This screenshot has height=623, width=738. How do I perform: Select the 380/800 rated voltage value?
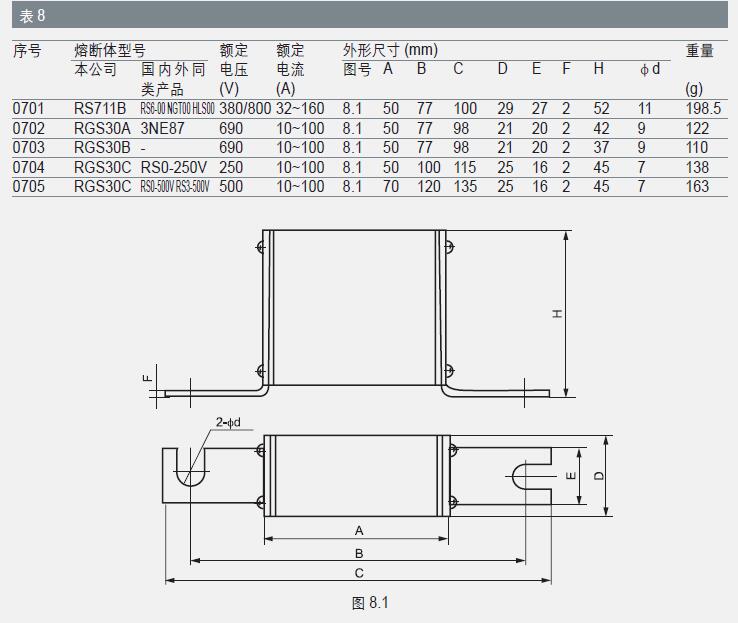coord(245,109)
